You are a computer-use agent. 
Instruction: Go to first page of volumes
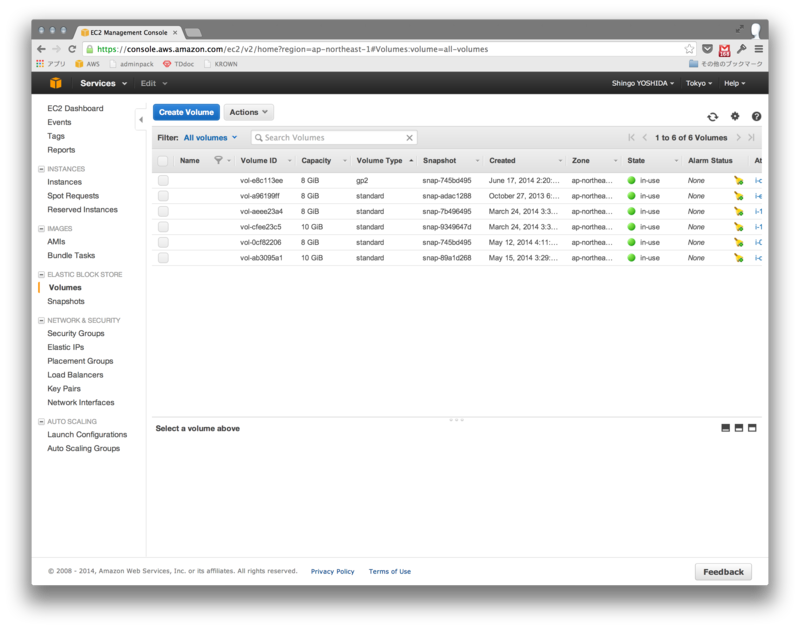tap(632, 138)
